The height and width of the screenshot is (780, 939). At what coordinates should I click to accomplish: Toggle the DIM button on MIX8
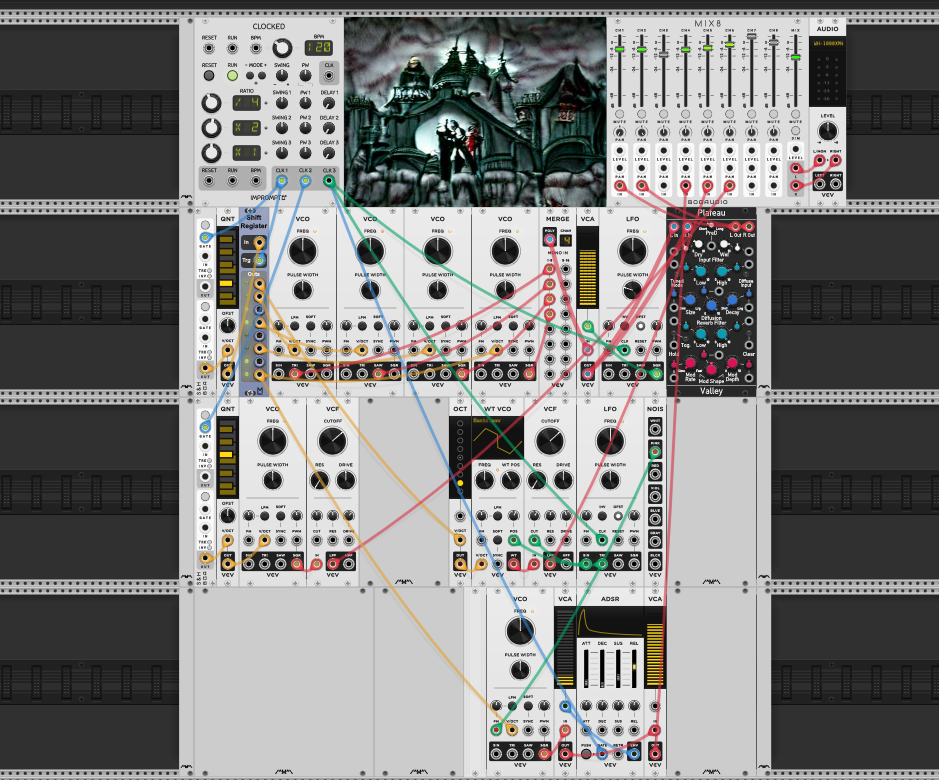[795, 131]
